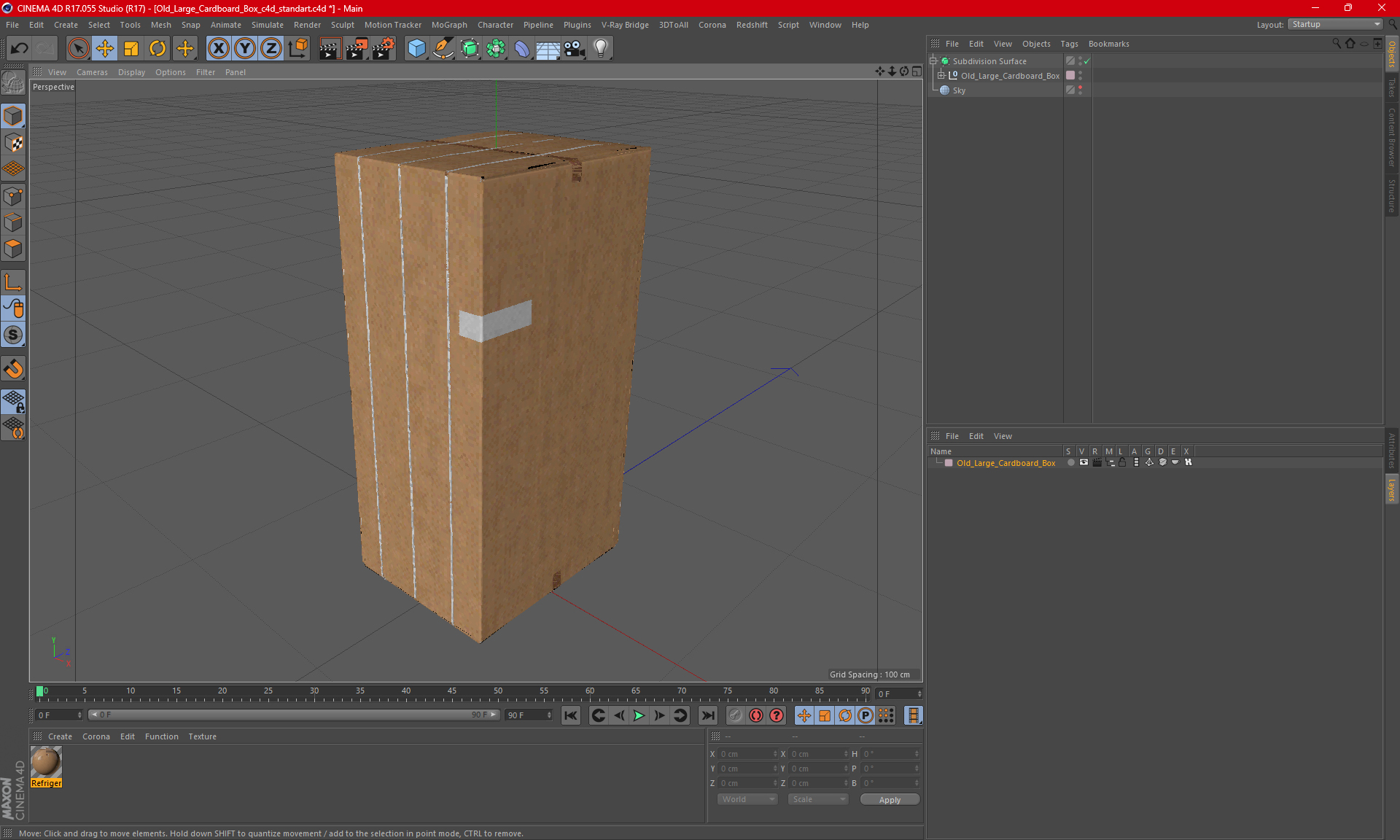Toggle Y axis lock
Screen dimensions: 1400x840
[x=245, y=48]
